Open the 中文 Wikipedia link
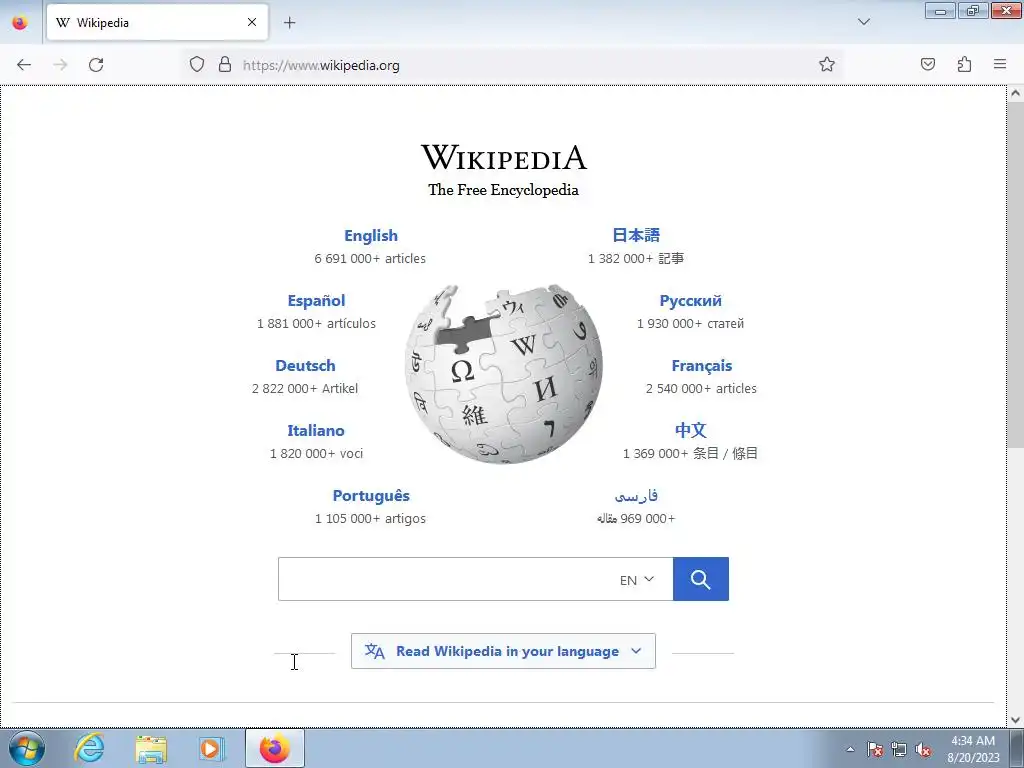 [690, 430]
